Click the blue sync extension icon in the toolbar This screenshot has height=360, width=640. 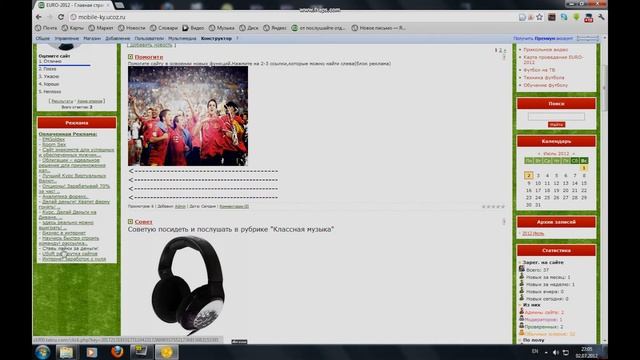point(564,17)
